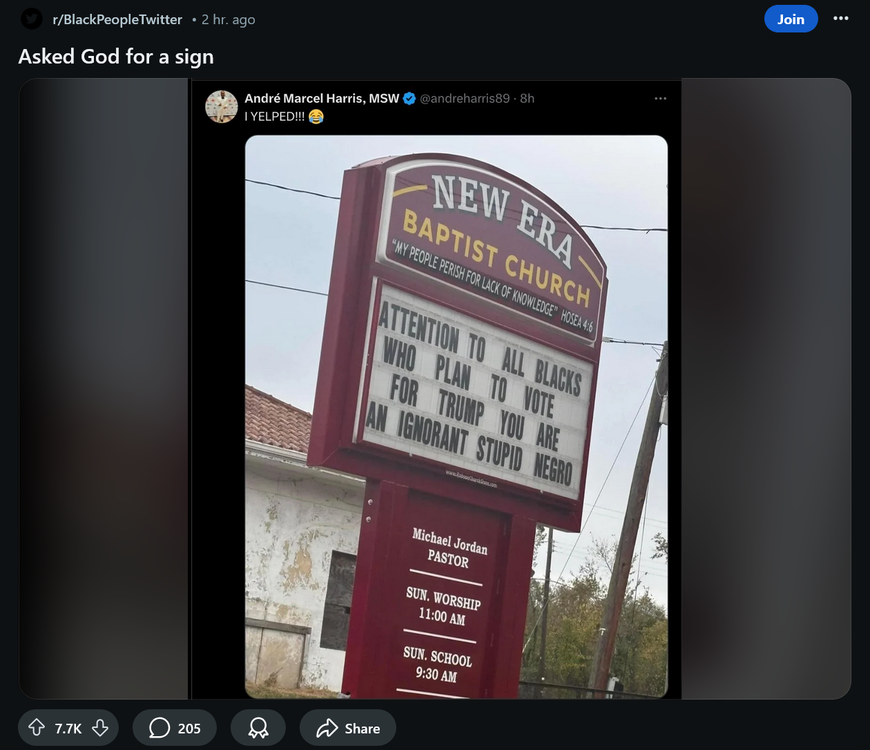Give an award using the ribbon icon
870x750 pixels.
pos(258,728)
